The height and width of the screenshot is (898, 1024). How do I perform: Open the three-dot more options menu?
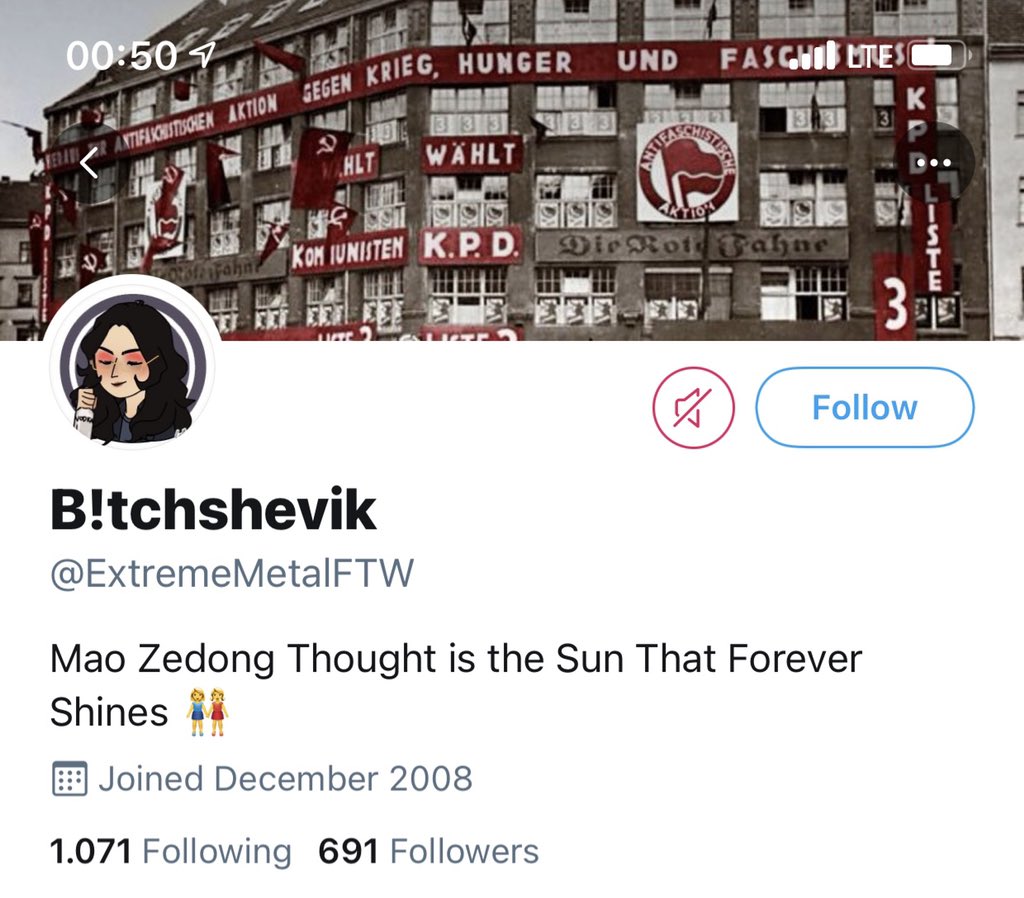(x=934, y=162)
